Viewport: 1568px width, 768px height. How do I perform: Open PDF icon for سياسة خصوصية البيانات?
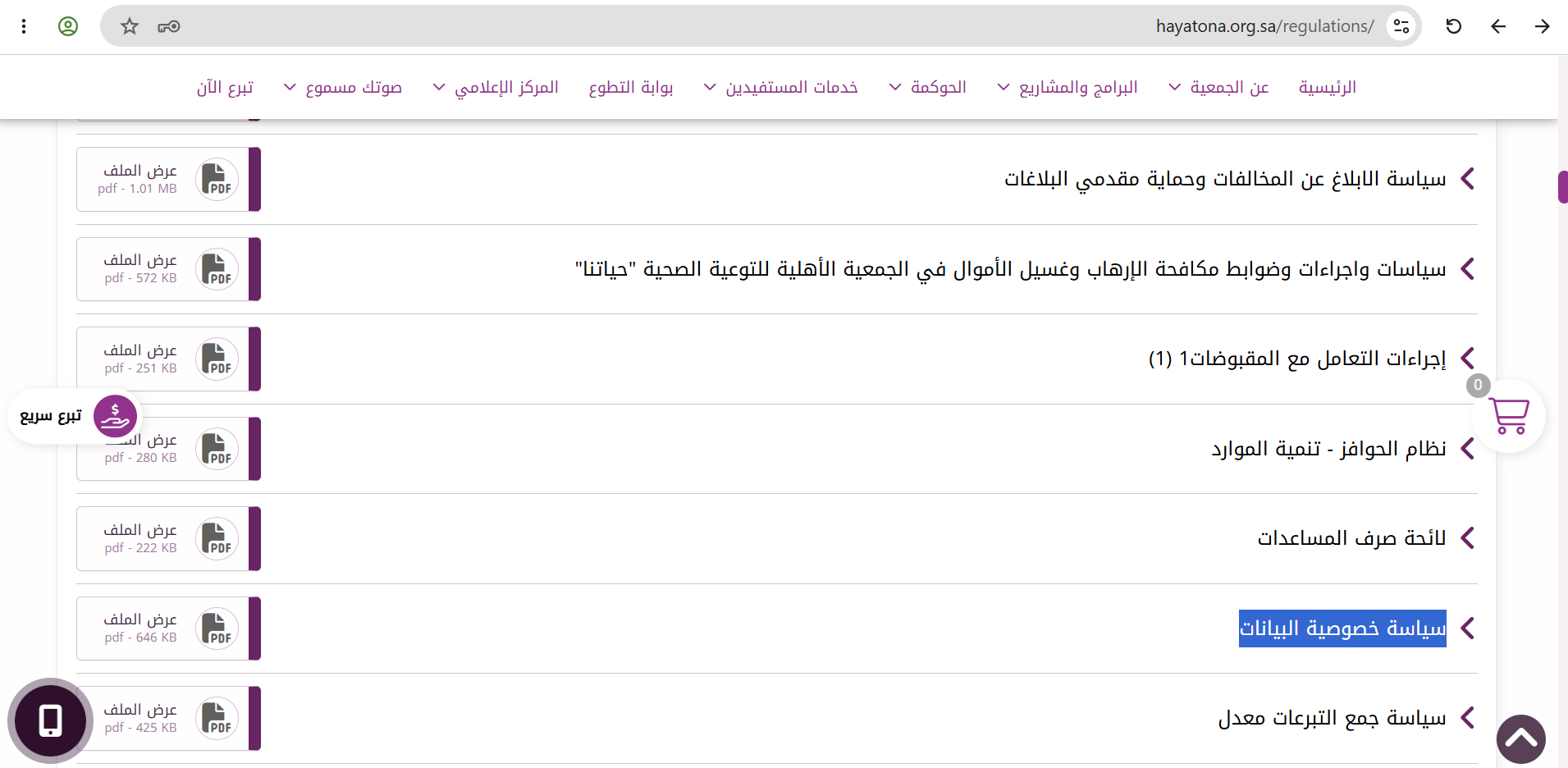(217, 629)
